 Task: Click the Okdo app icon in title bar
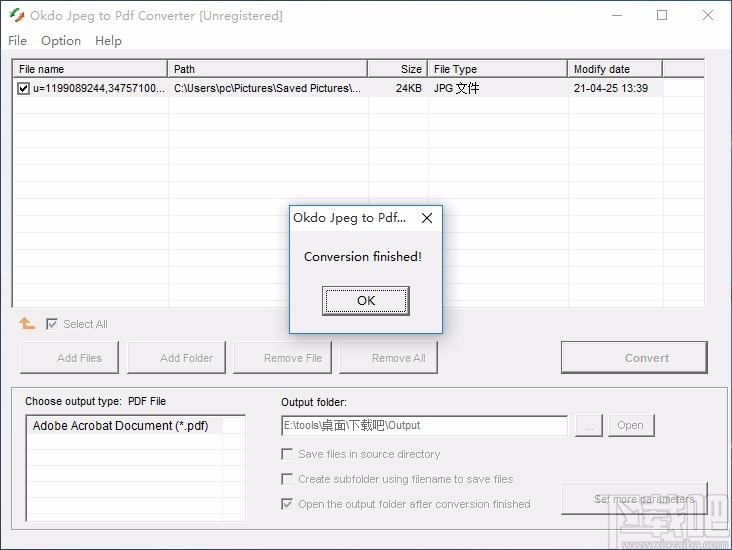coord(16,15)
